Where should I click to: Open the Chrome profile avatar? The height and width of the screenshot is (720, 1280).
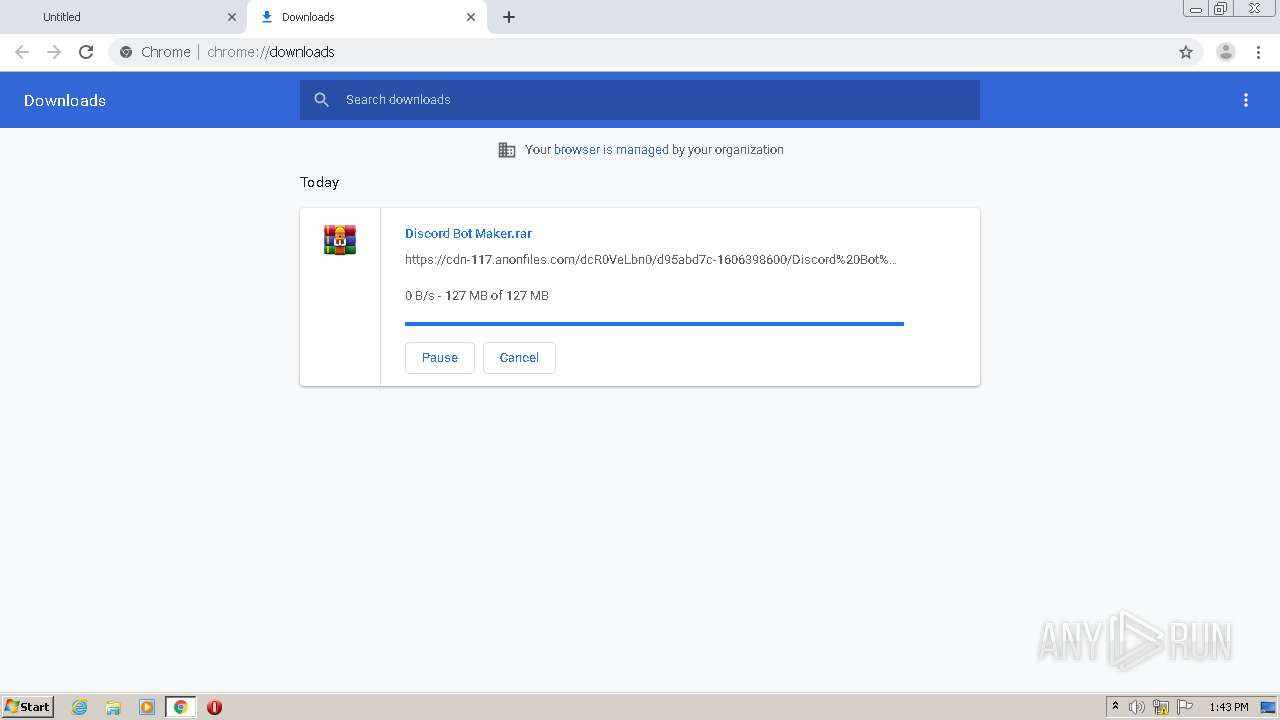[1226, 52]
